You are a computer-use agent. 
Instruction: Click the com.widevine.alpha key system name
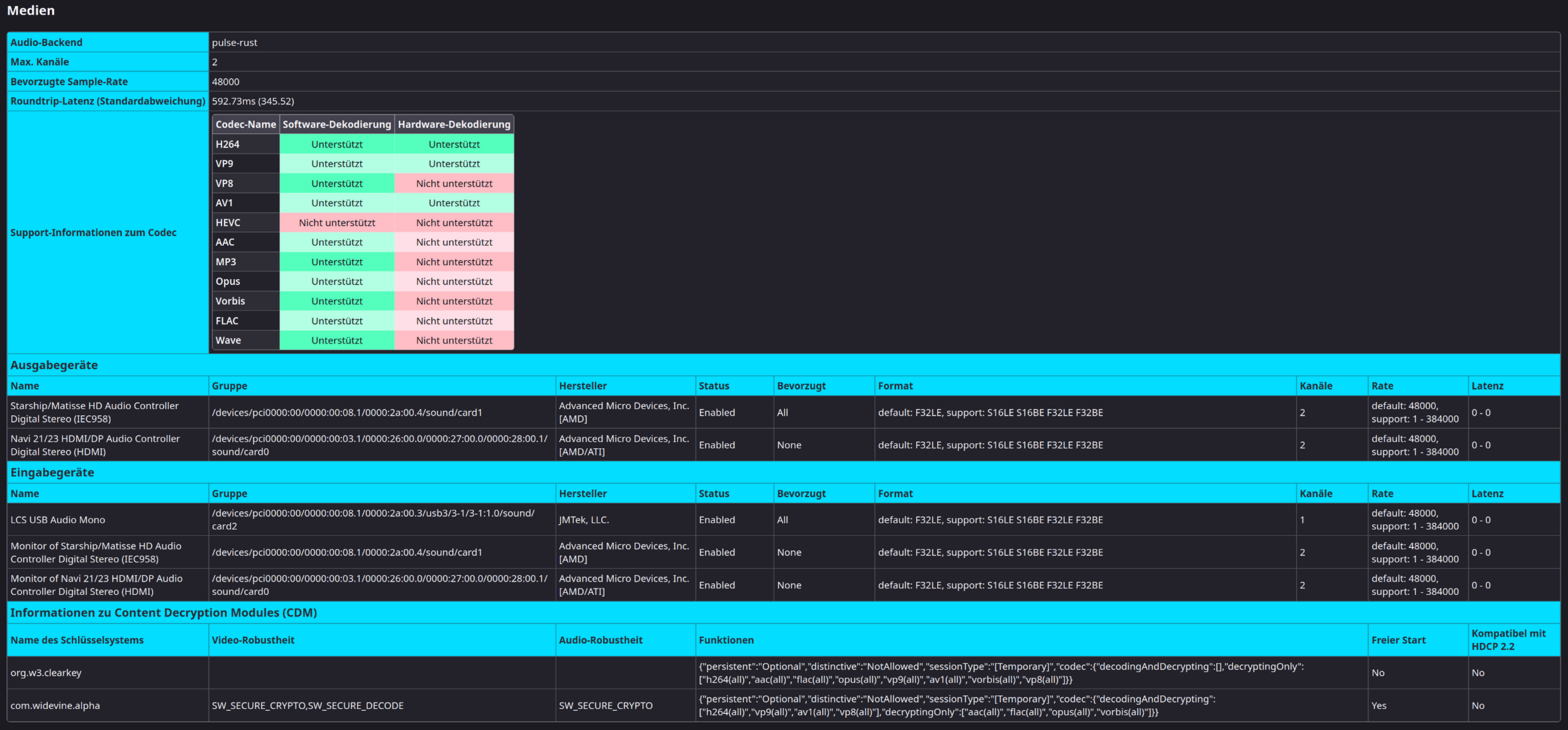(x=55, y=705)
